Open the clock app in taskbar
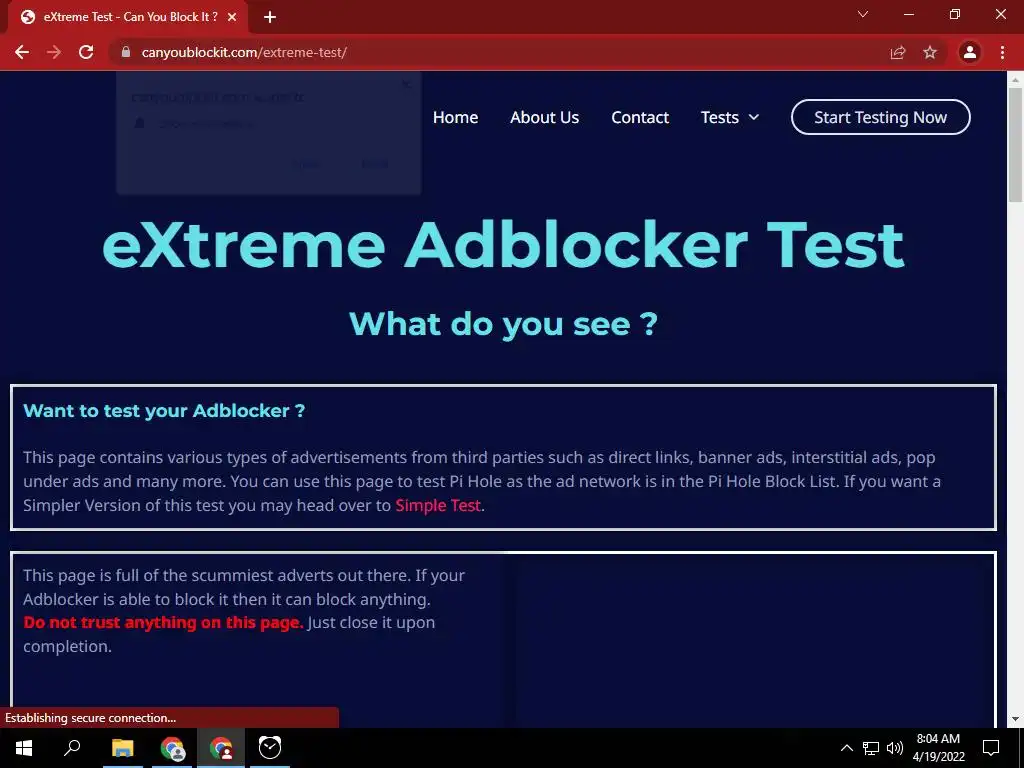Screen dimensions: 1024x768 click(270, 748)
